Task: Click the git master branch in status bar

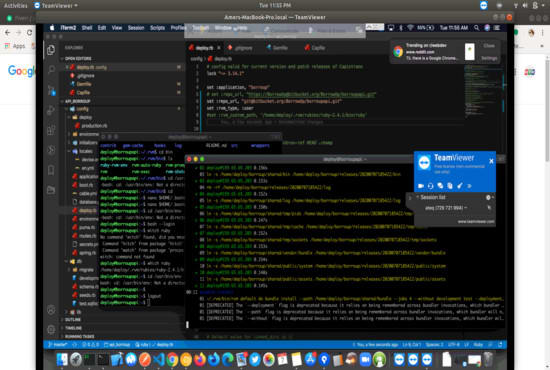Action: (x=58, y=345)
